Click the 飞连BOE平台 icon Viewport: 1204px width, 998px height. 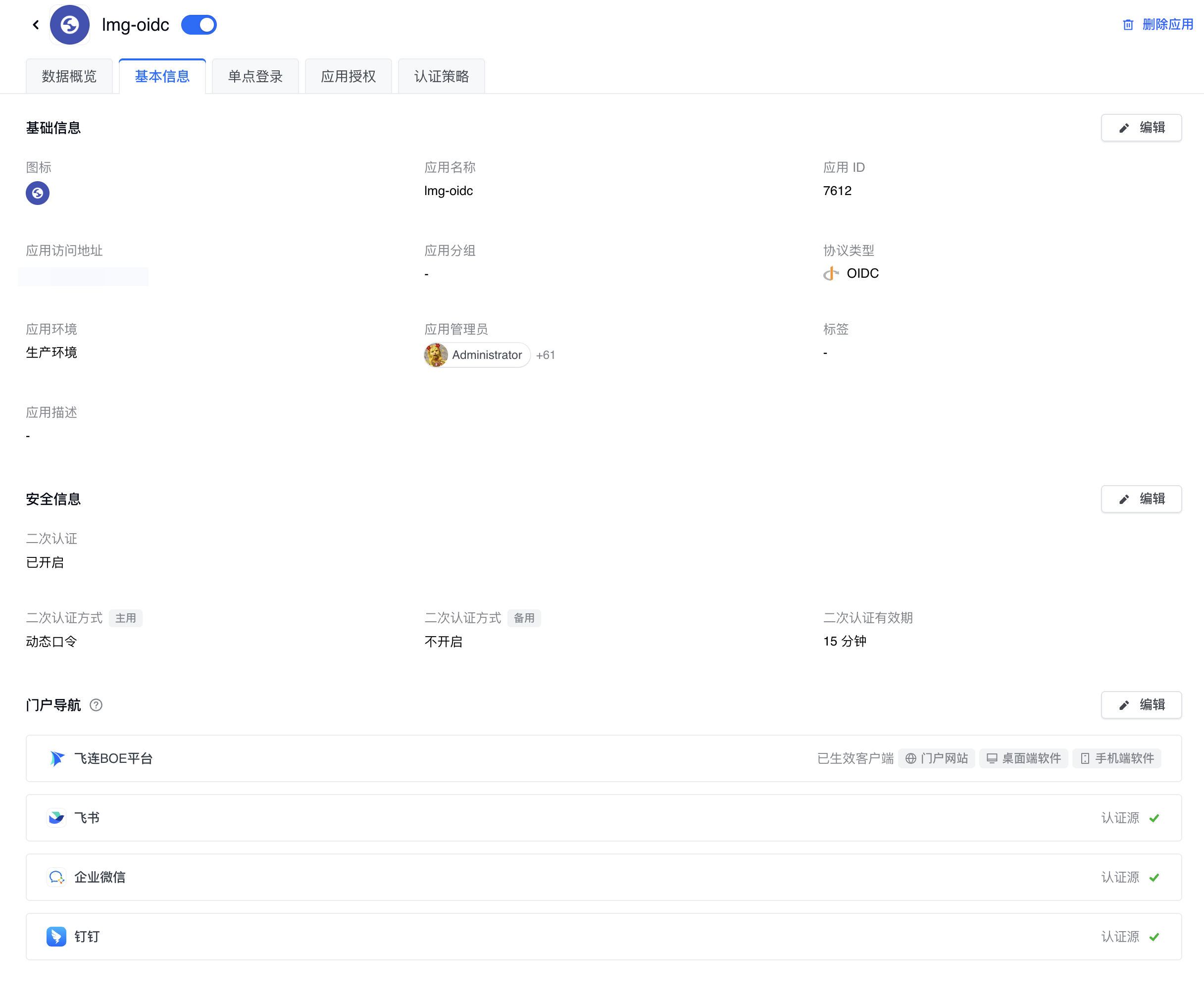(57, 758)
